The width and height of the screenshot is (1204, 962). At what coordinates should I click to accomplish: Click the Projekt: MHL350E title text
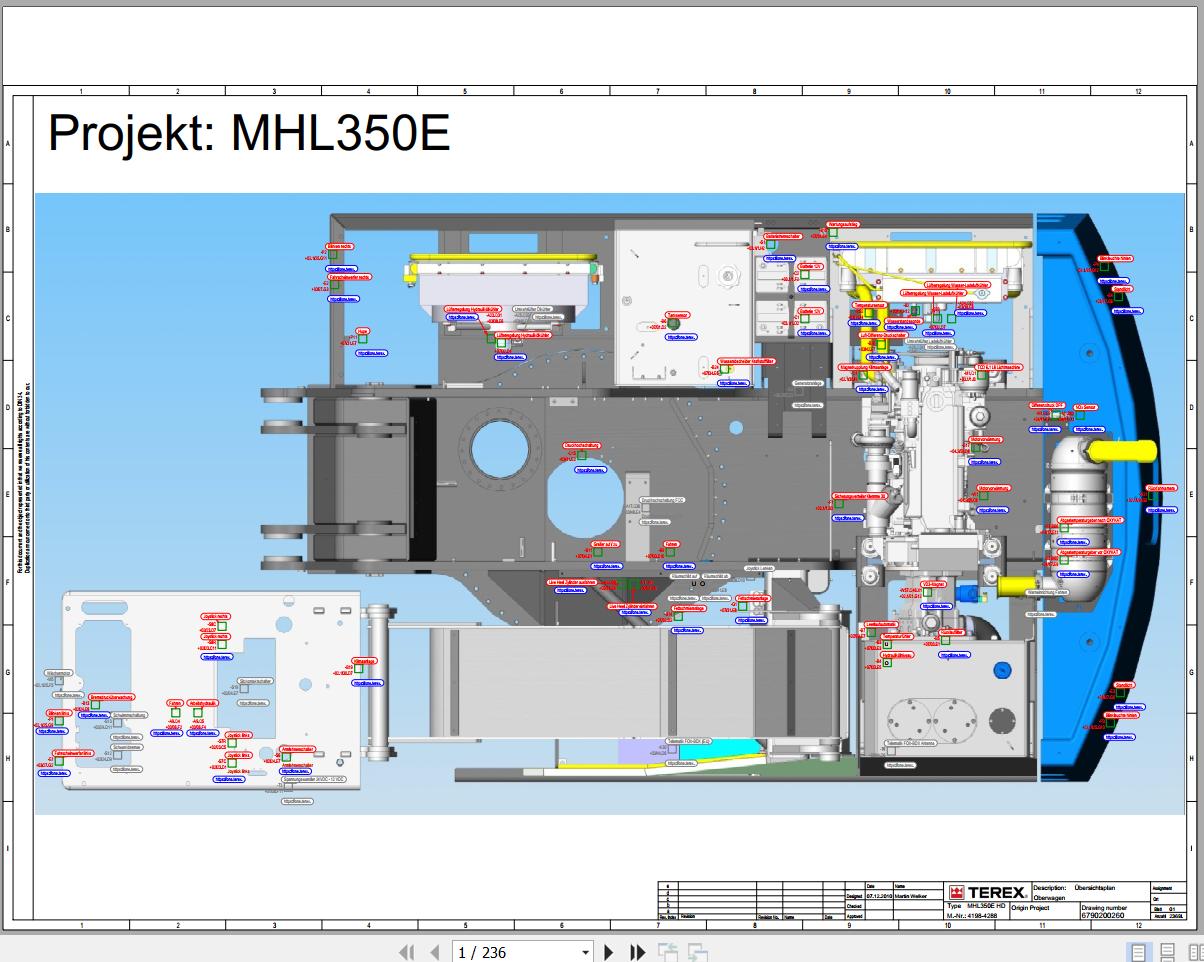(x=249, y=133)
